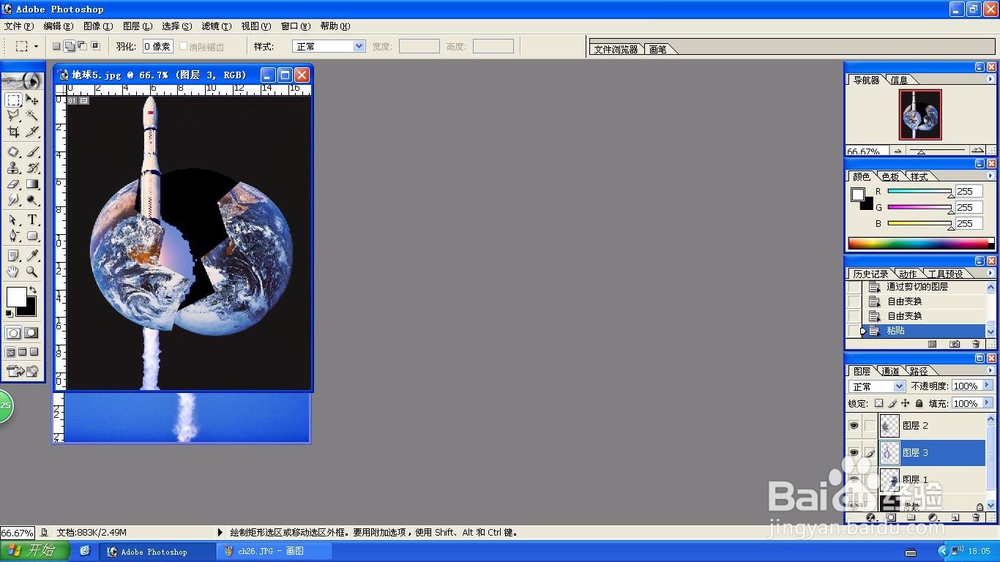
Task: Select the Brush tool
Action: tap(32, 152)
